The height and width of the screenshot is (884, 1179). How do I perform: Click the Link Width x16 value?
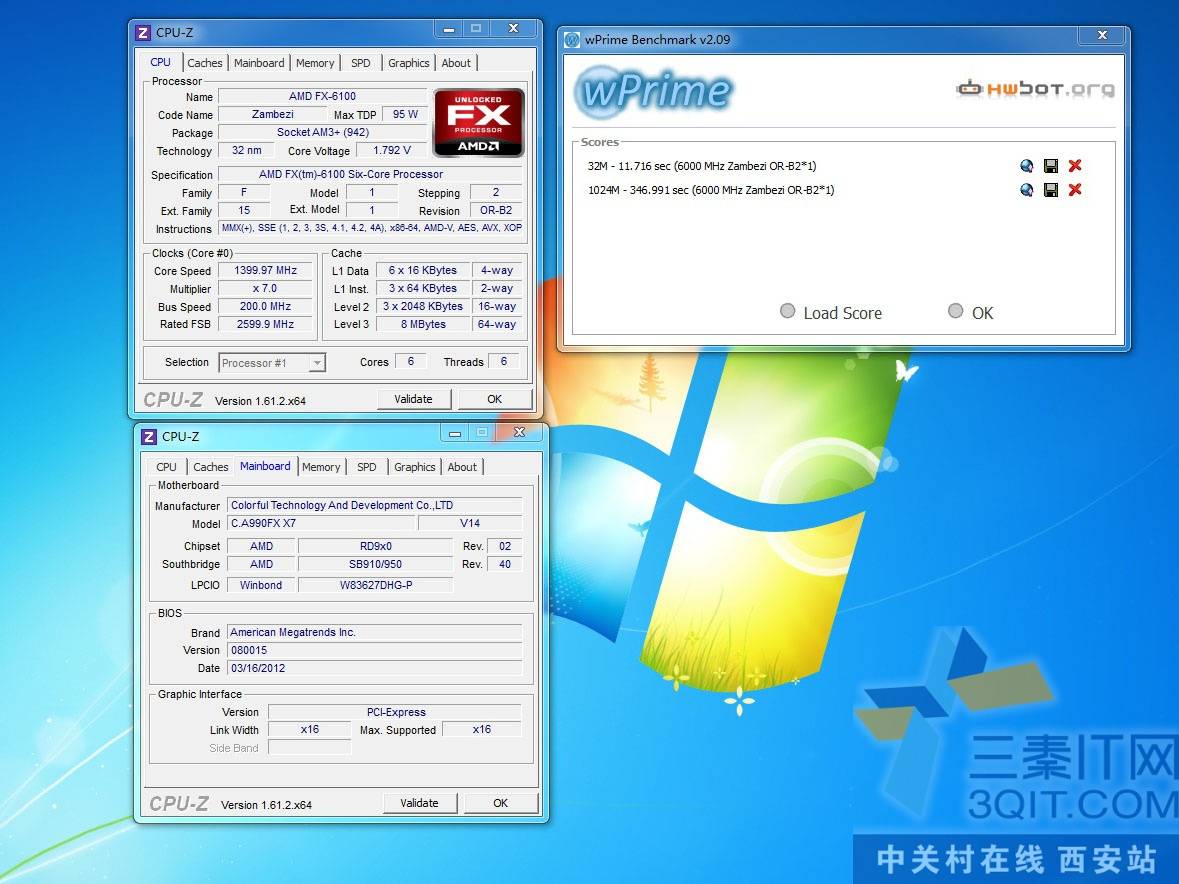click(x=310, y=729)
